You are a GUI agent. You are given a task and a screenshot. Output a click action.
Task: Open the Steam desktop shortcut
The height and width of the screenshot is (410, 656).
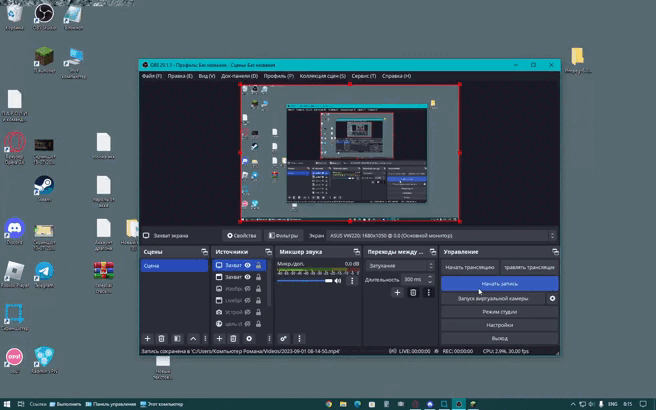coord(44,189)
